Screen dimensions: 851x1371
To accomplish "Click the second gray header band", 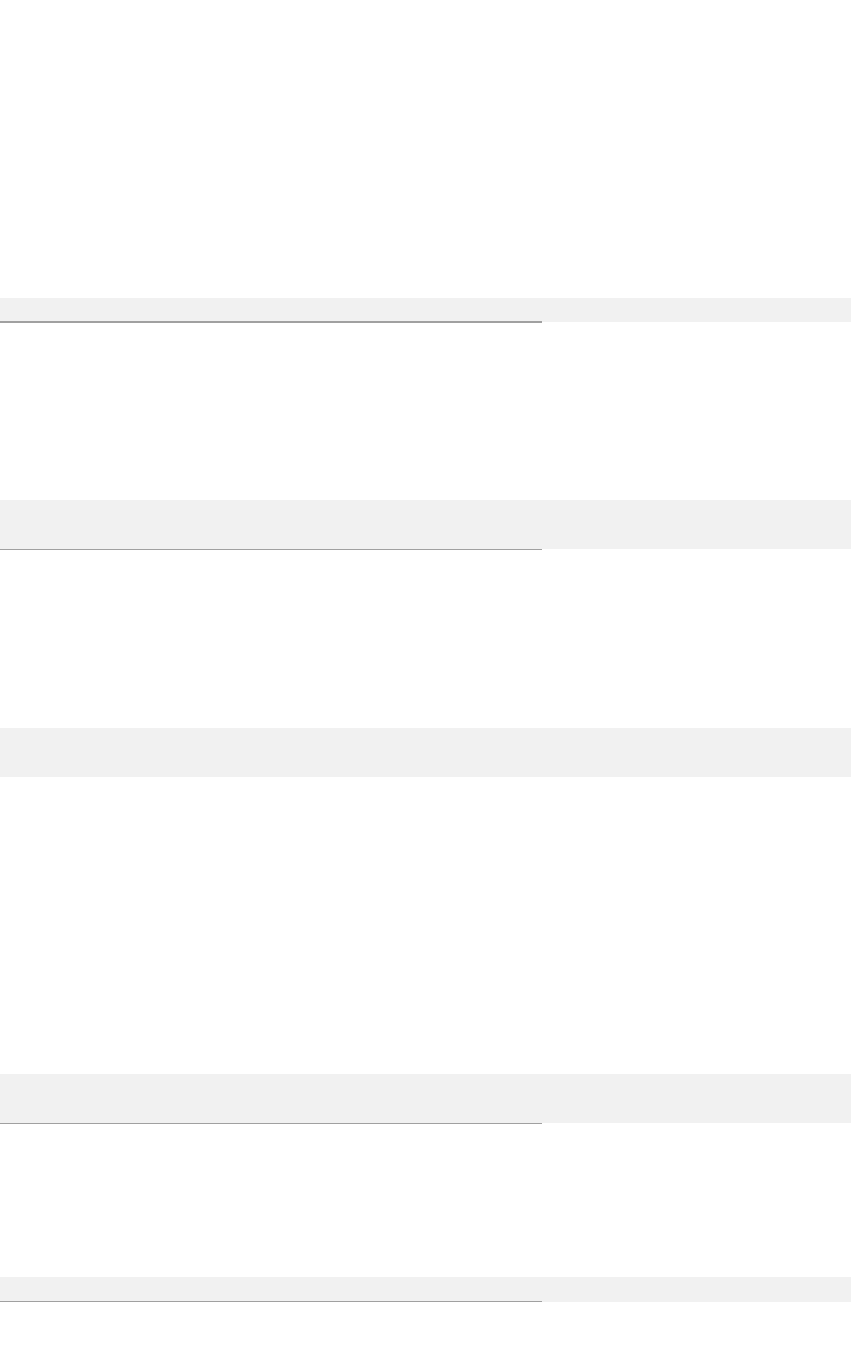I will pyautogui.click(x=425, y=523).
